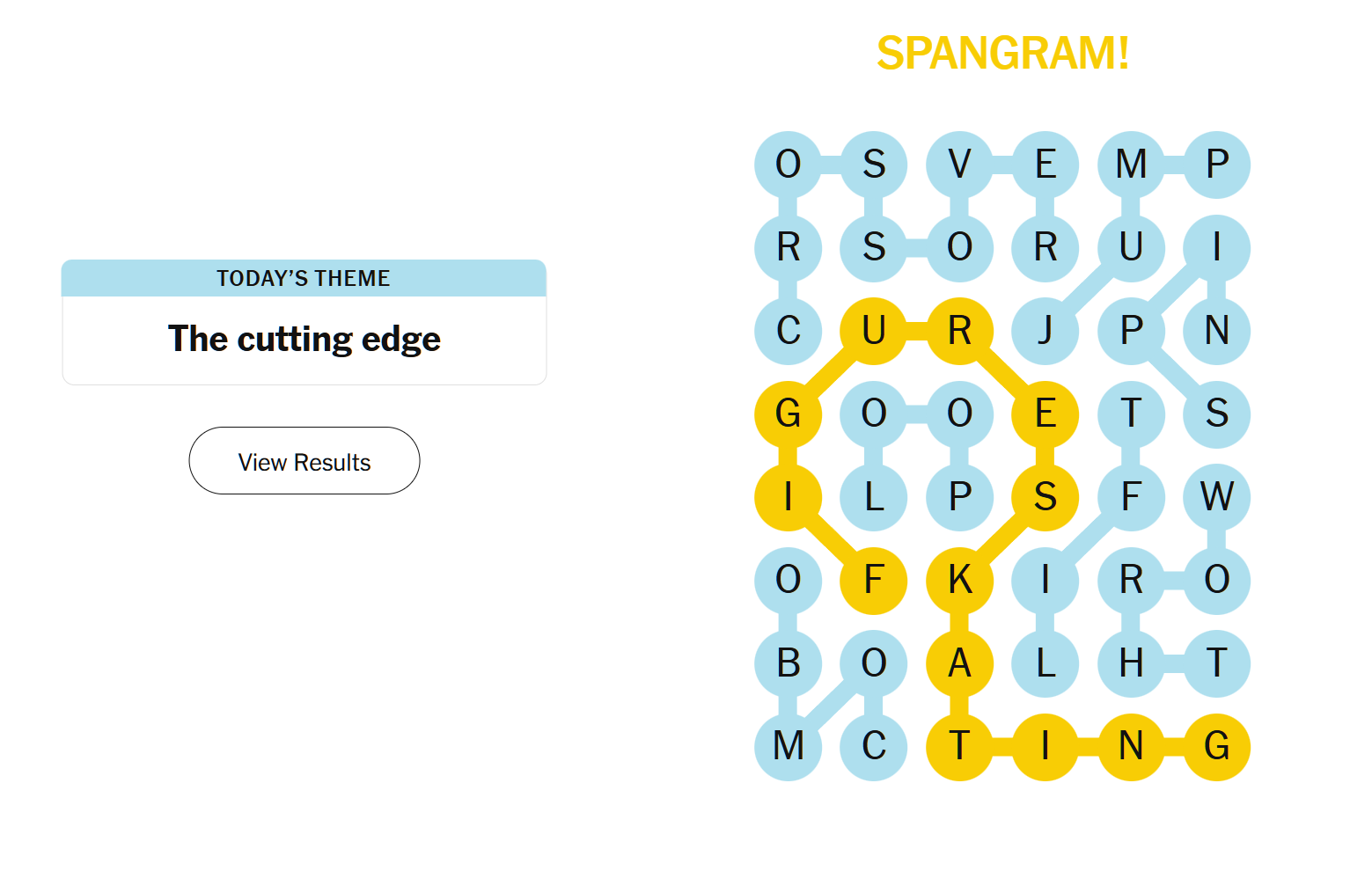Click the letter V tile
This screenshot has height=871, width=1372.
coord(959,165)
